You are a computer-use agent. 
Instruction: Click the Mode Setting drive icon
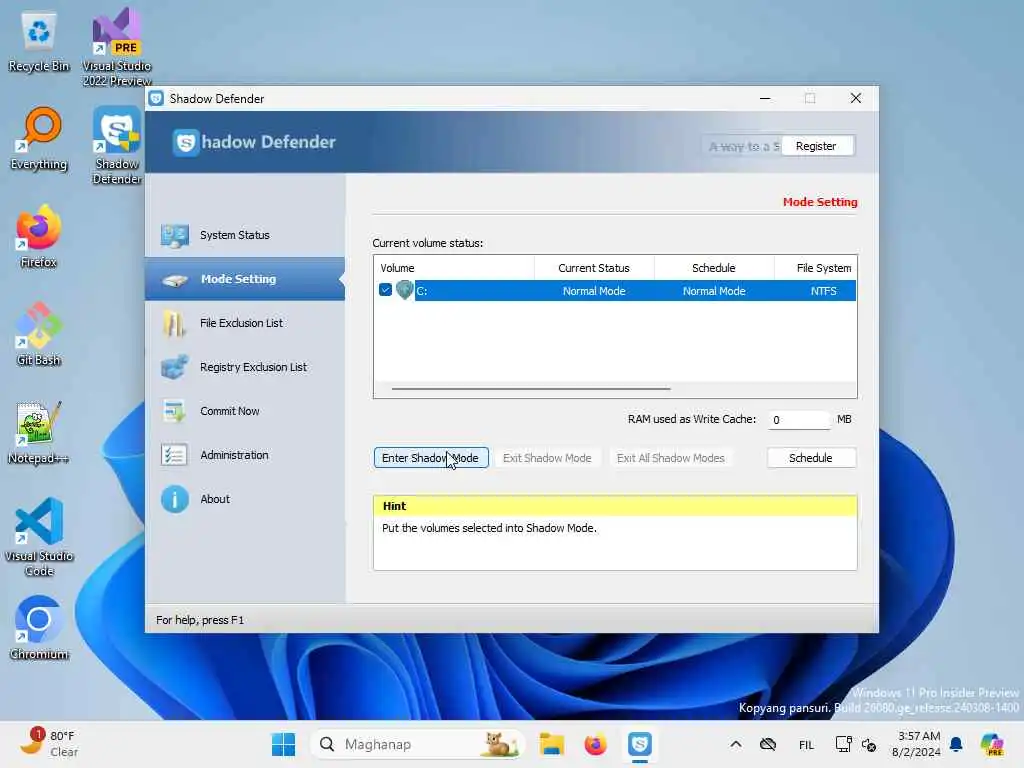pyautogui.click(x=174, y=280)
